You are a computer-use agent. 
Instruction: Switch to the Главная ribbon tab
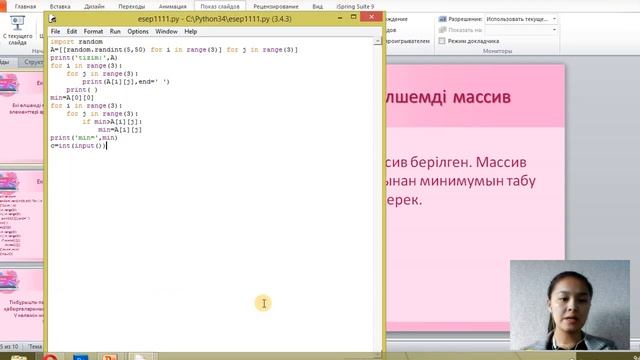(25, 7)
